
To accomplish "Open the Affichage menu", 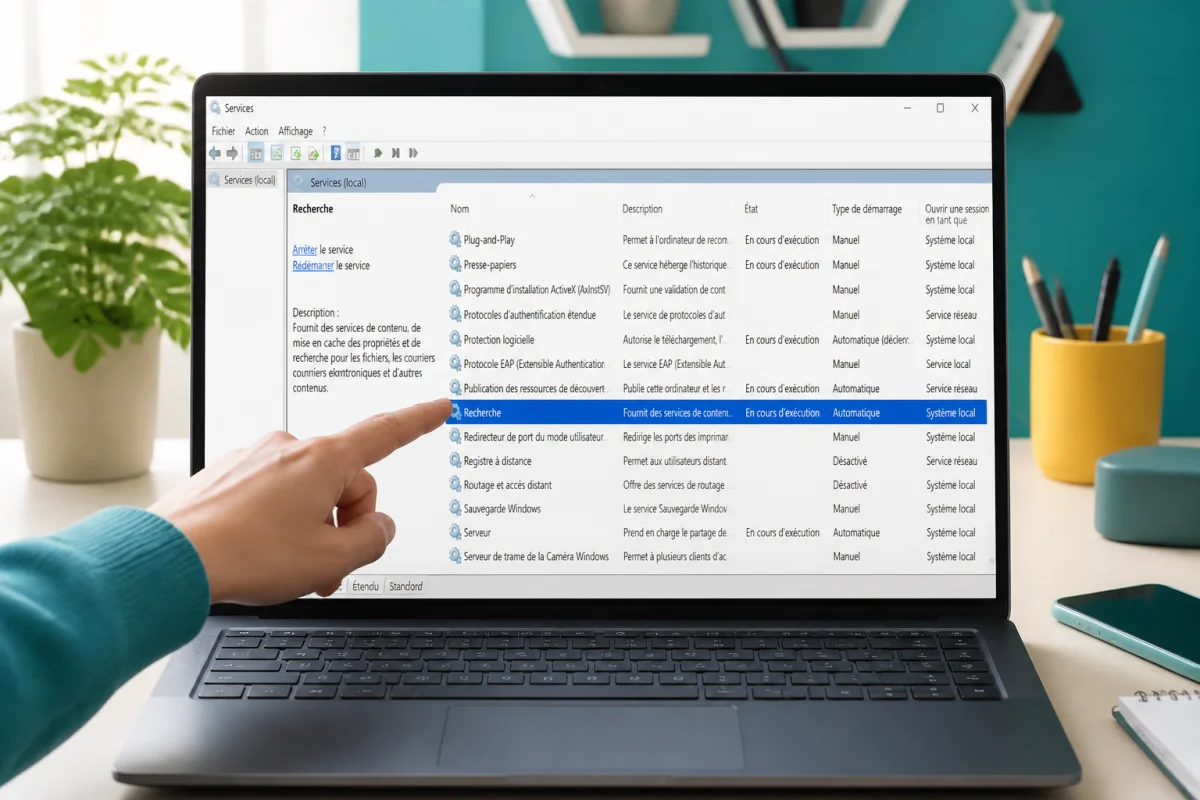I will (295, 131).
